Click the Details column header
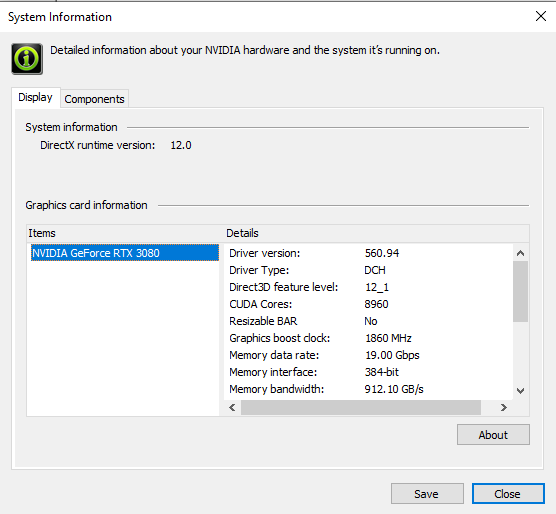This screenshot has height=514, width=556. 377,233
